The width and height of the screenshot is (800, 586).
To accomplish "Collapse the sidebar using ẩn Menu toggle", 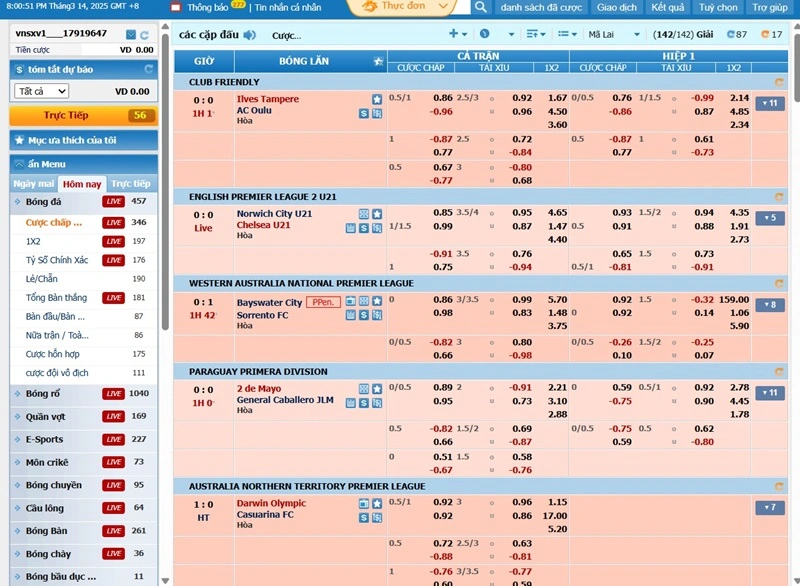I will [19, 164].
